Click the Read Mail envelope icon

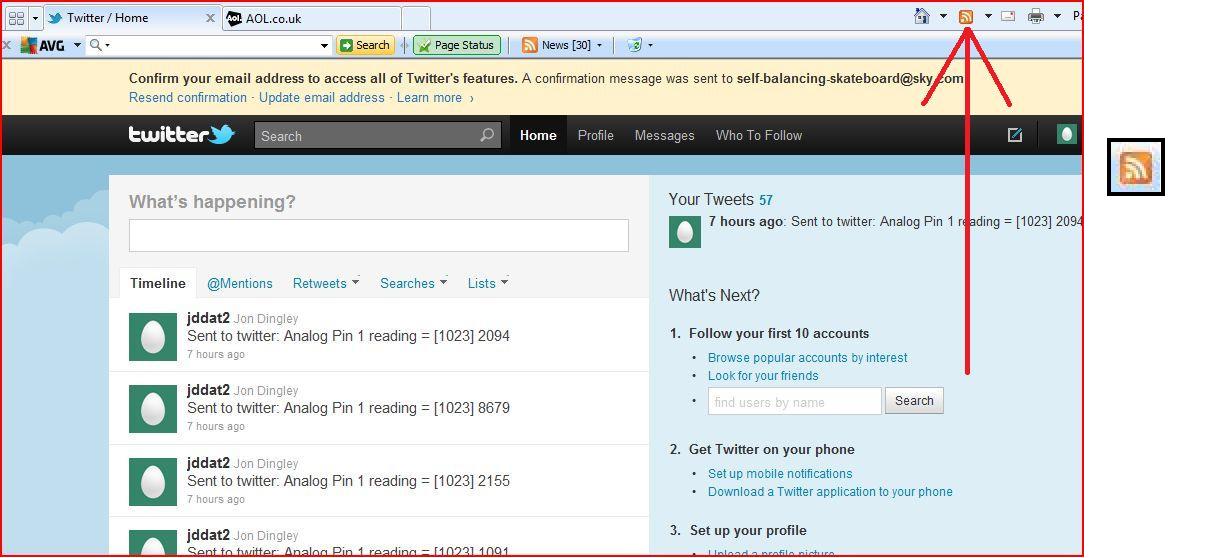[1008, 16]
